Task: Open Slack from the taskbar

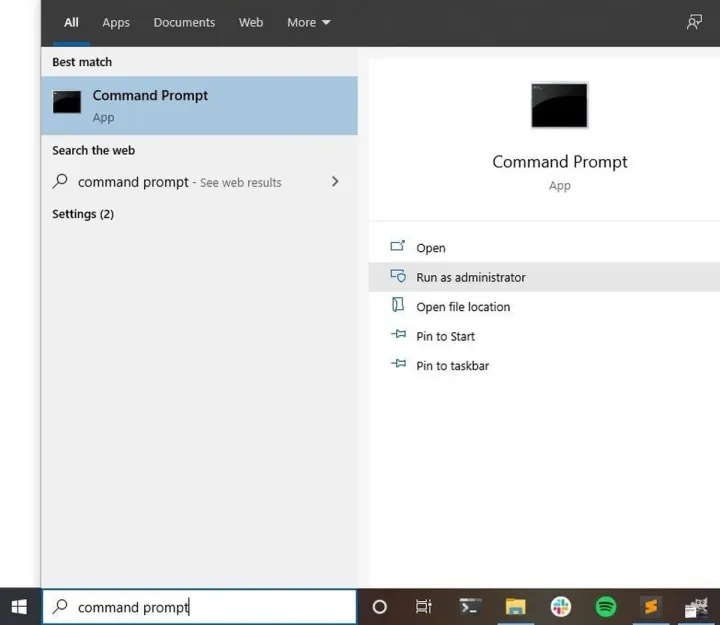Action: [560, 606]
